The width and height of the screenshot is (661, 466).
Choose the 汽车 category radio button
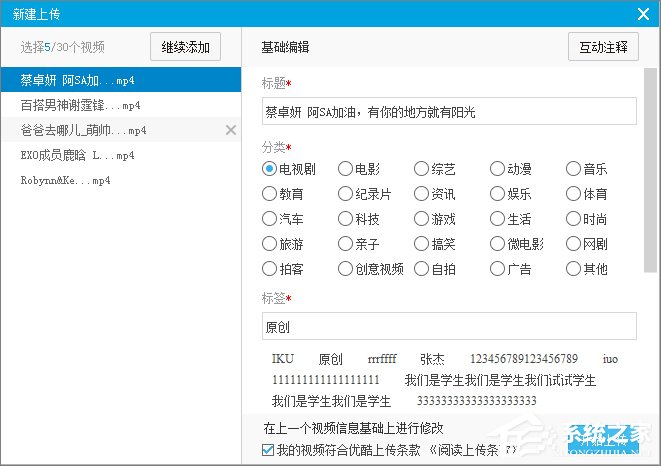point(269,219)
